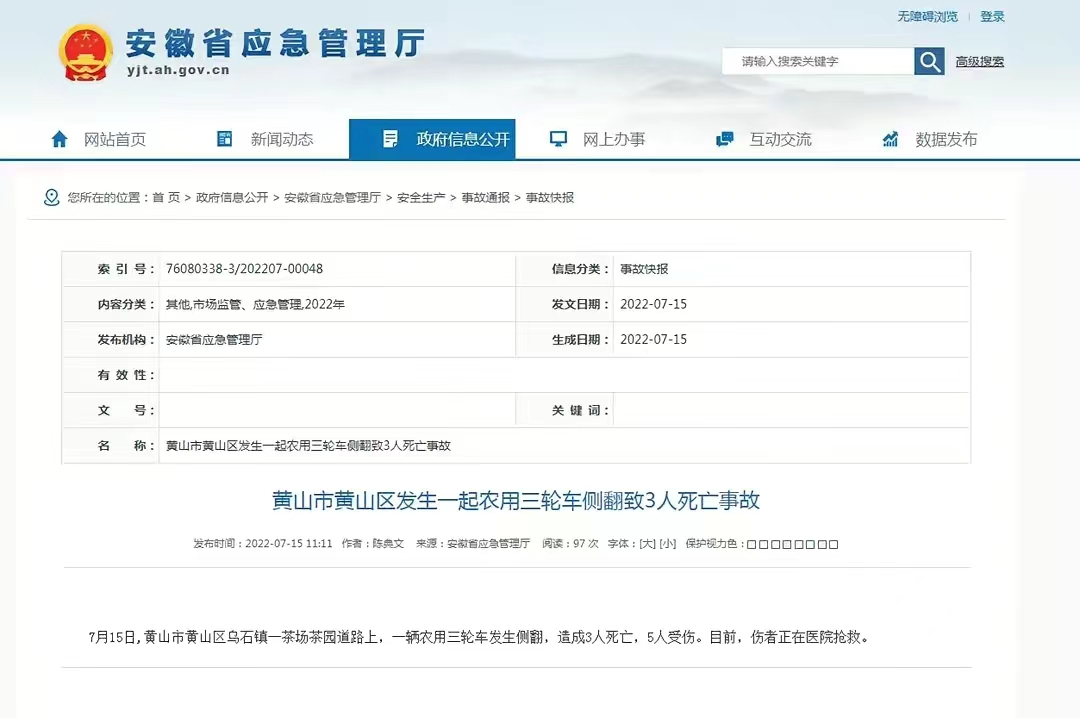Click the 事故快报 breadcrumb link
This screenshot has width=1080, height=718.
click(550, 198)
